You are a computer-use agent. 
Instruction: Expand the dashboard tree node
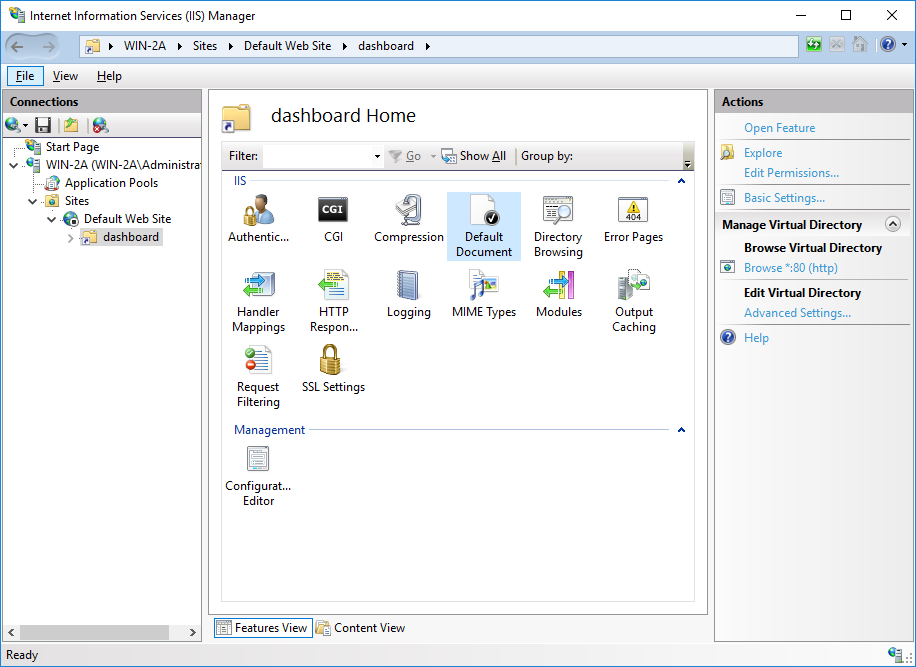coord(70,238)
